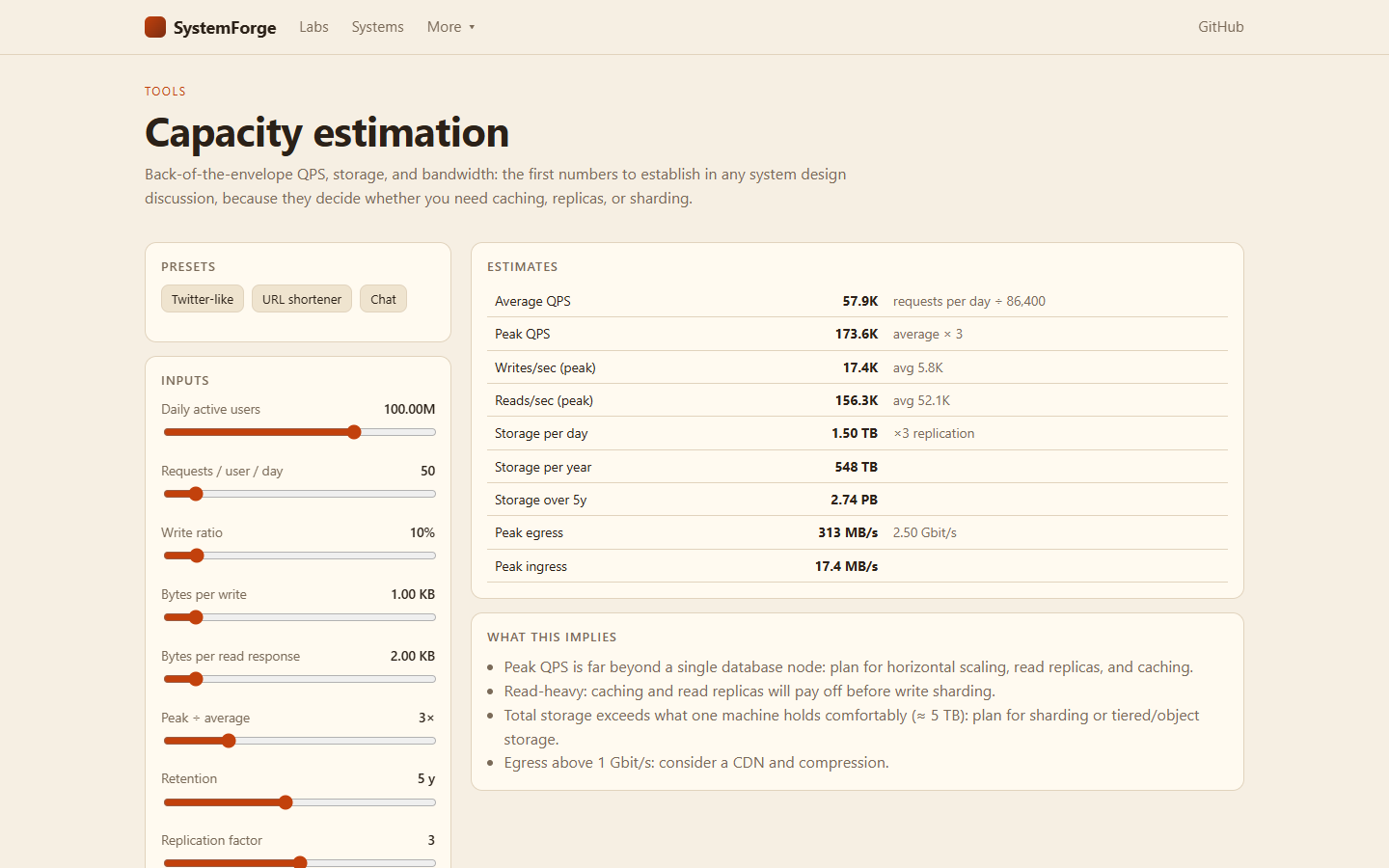
Task: Click the Bytes per read response value 2.00 KB
Action: click(x=412, y=656)
